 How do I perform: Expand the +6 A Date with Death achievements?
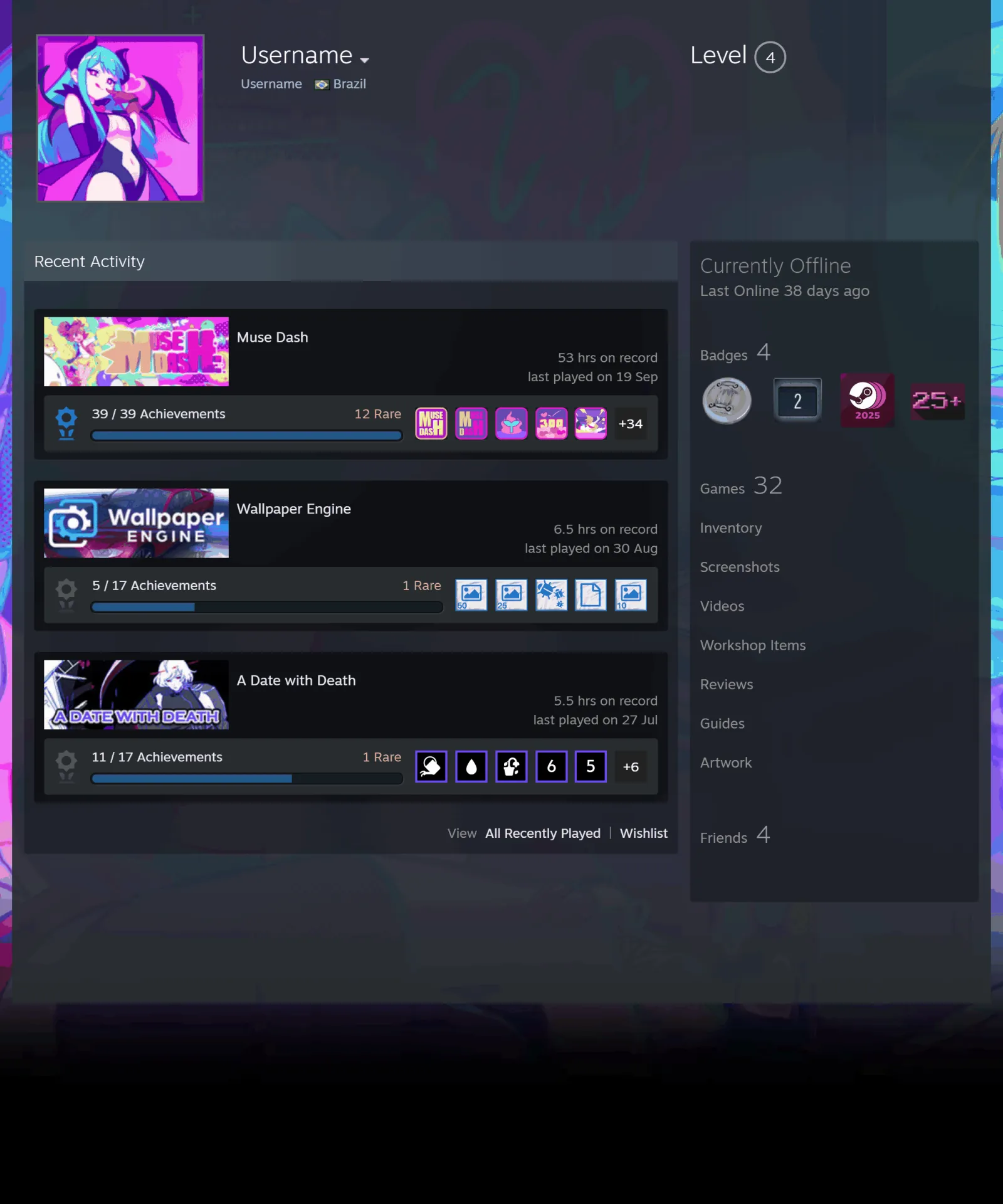pyautogui.click(x=631, y=766)
